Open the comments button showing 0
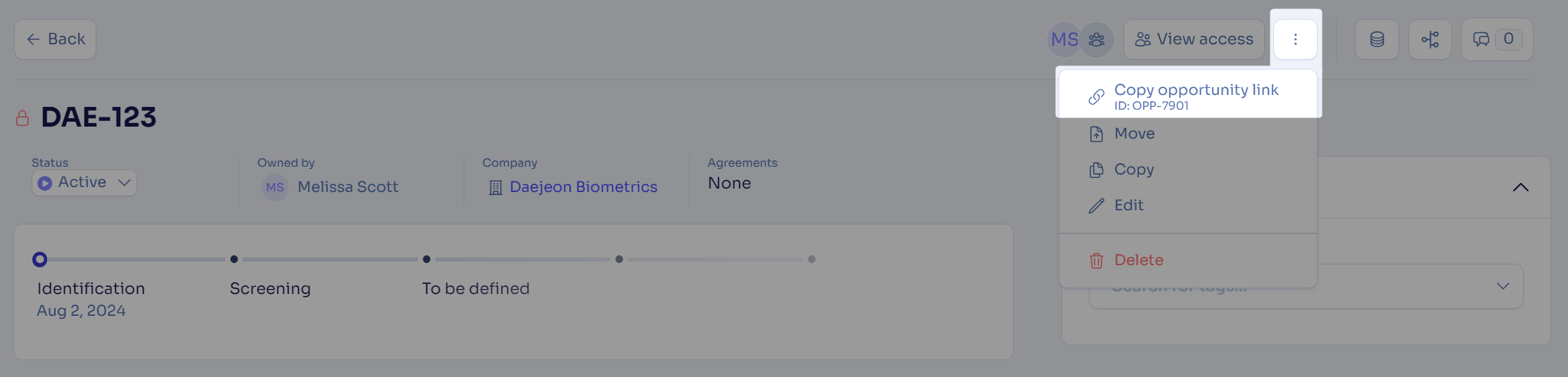Screen dimensions: 1568x377 (x=1497, y=39)
